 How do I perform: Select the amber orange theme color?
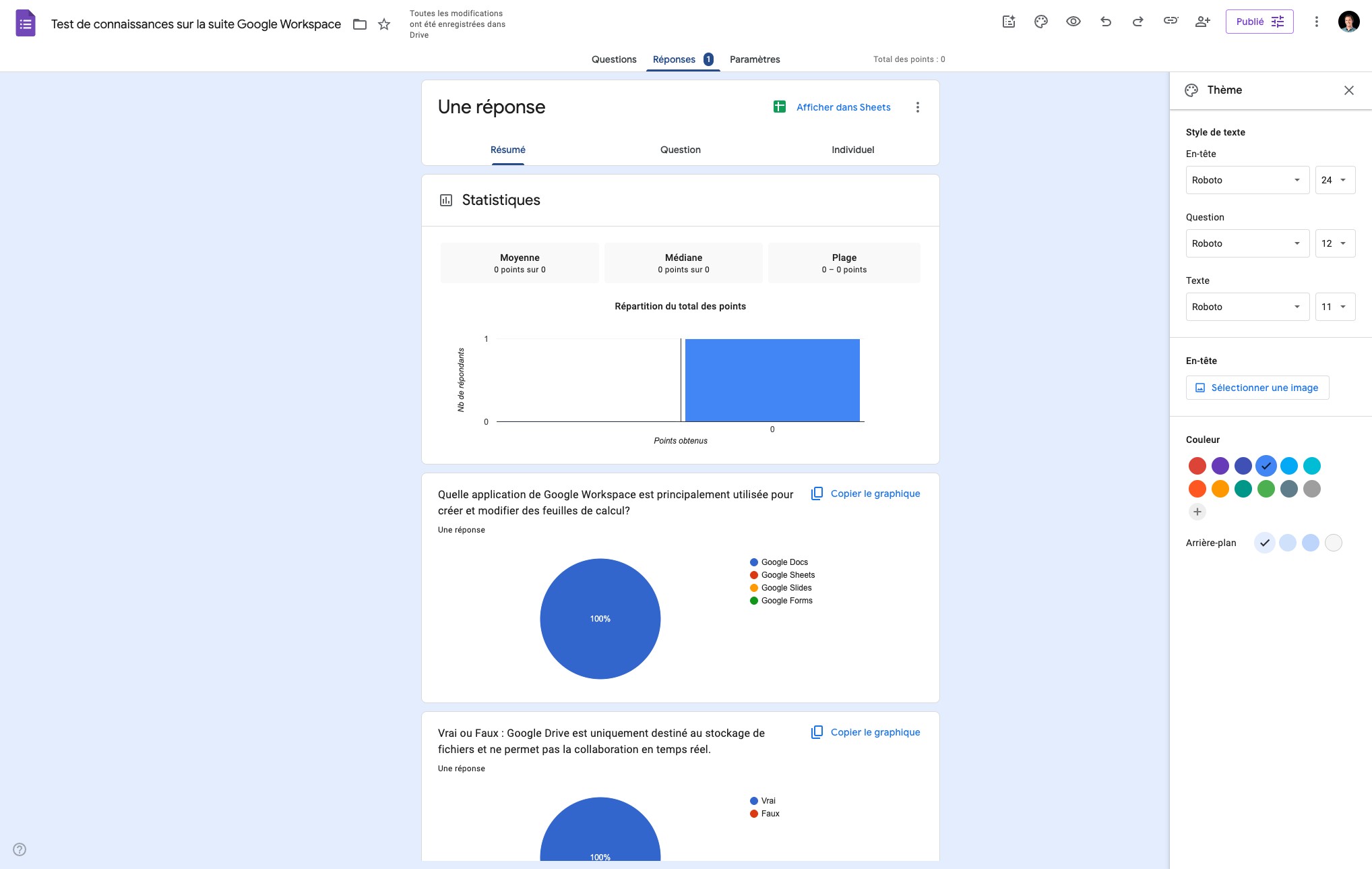[1220, 489]
